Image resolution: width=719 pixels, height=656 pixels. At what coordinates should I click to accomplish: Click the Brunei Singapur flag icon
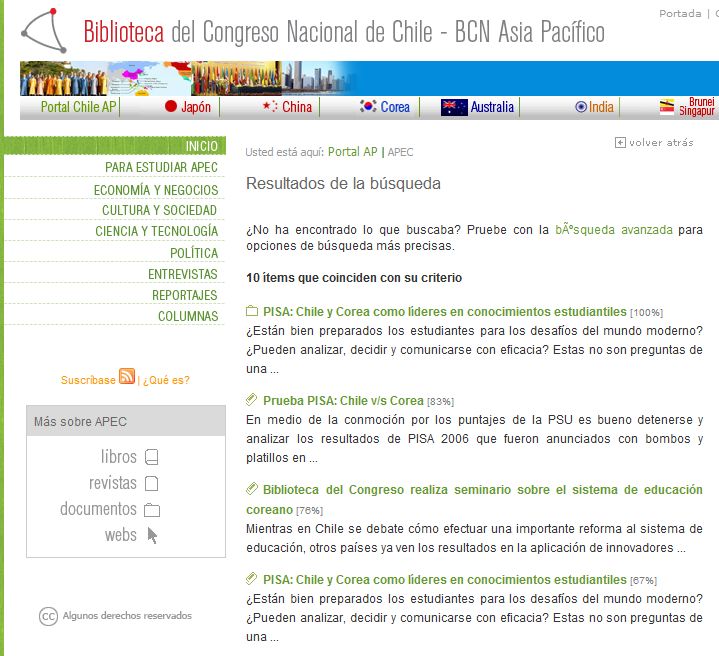pos(667,107)
